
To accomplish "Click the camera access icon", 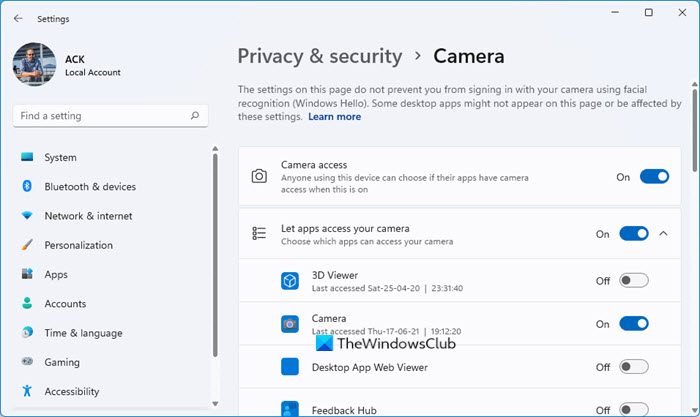I will [x=259, y=176].
